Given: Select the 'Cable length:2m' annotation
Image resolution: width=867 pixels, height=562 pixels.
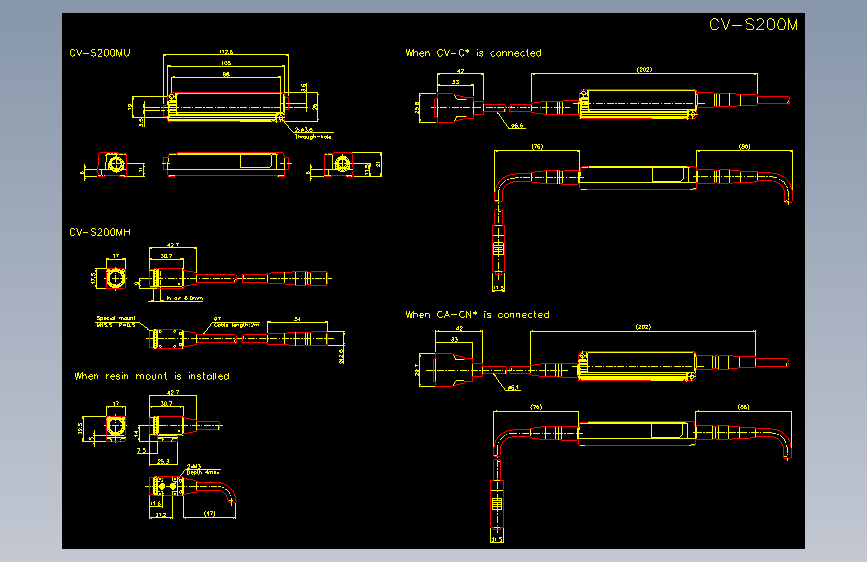Looking at the screenshot, I should point(237,325).
